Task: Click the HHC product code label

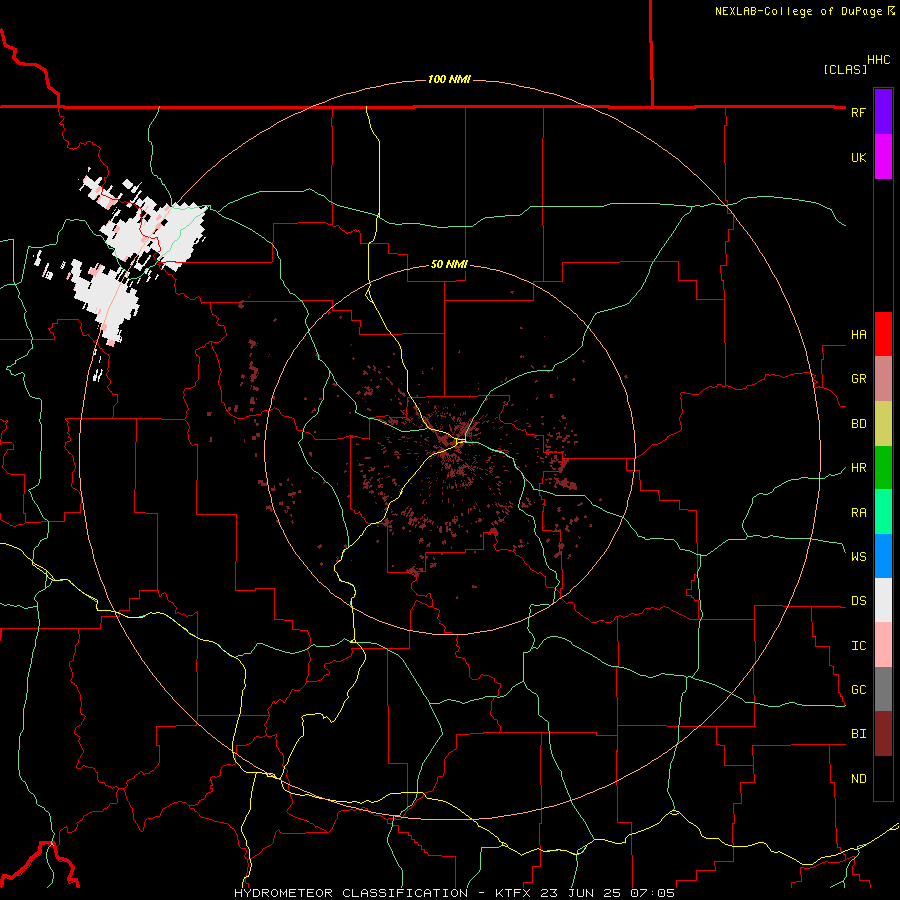Action: tap(878, 60)
